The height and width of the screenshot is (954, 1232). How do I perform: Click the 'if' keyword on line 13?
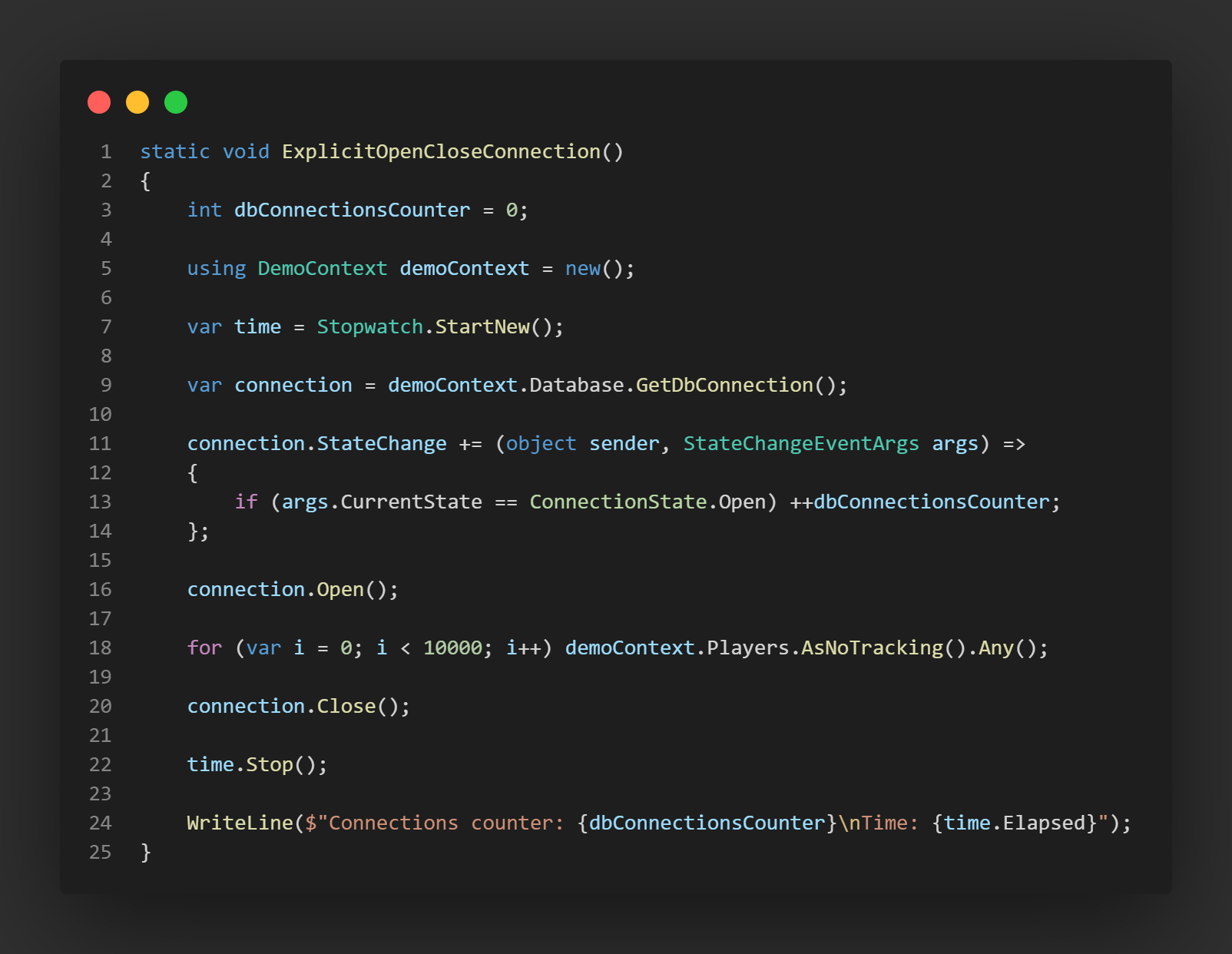[x=247, y=502]
